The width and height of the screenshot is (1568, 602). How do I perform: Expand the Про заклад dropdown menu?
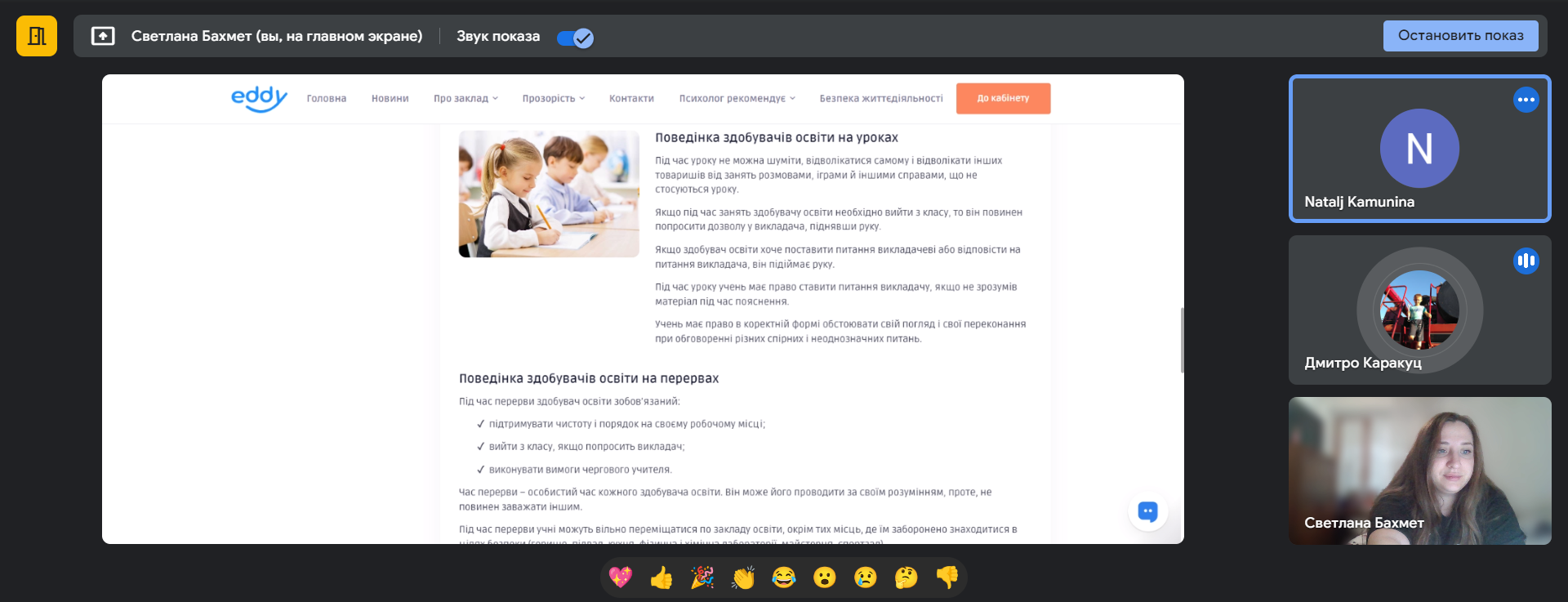click(x=465, y=99)
